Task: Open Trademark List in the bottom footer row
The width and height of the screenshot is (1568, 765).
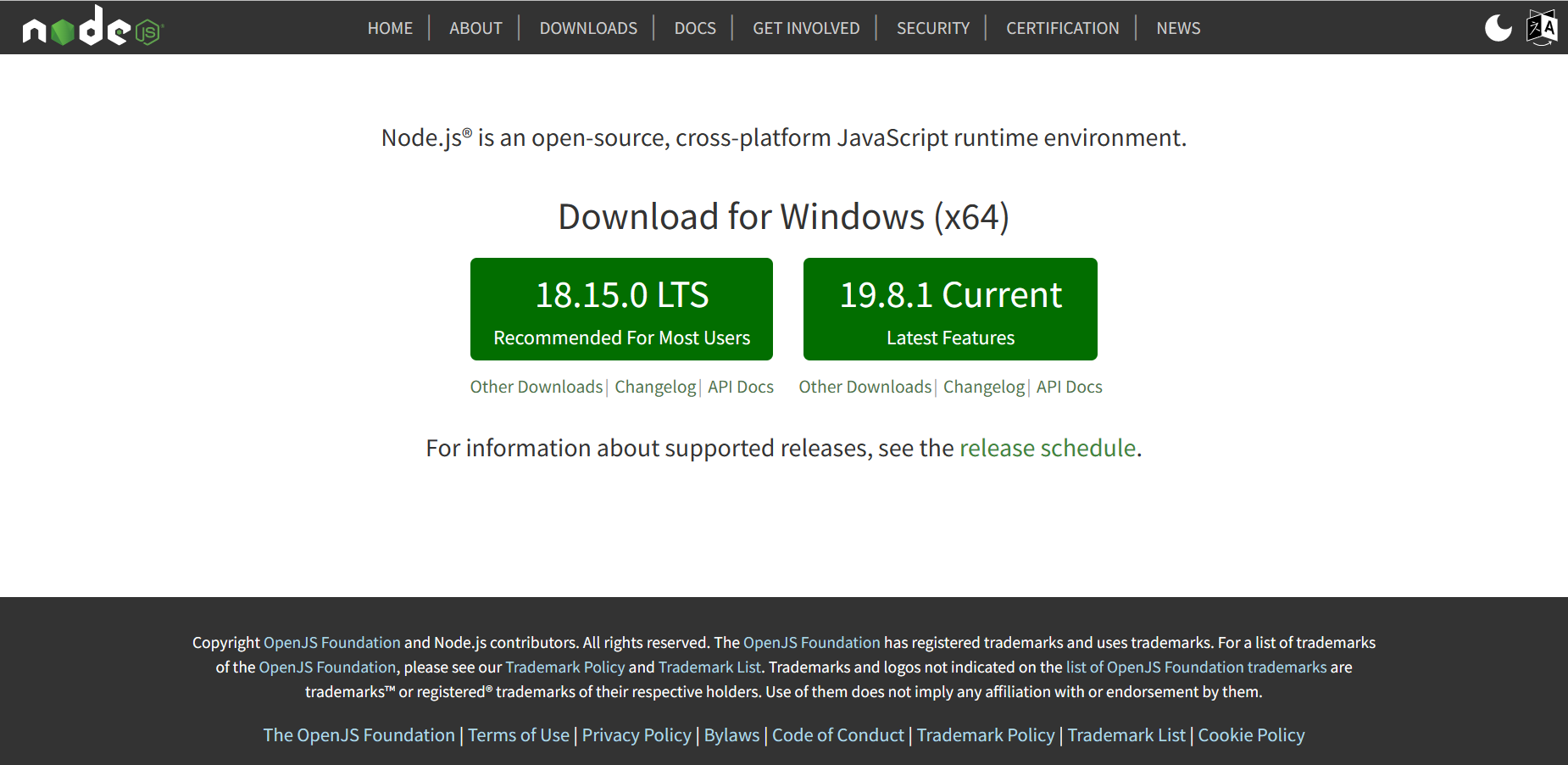Action: pos(1126,735)
